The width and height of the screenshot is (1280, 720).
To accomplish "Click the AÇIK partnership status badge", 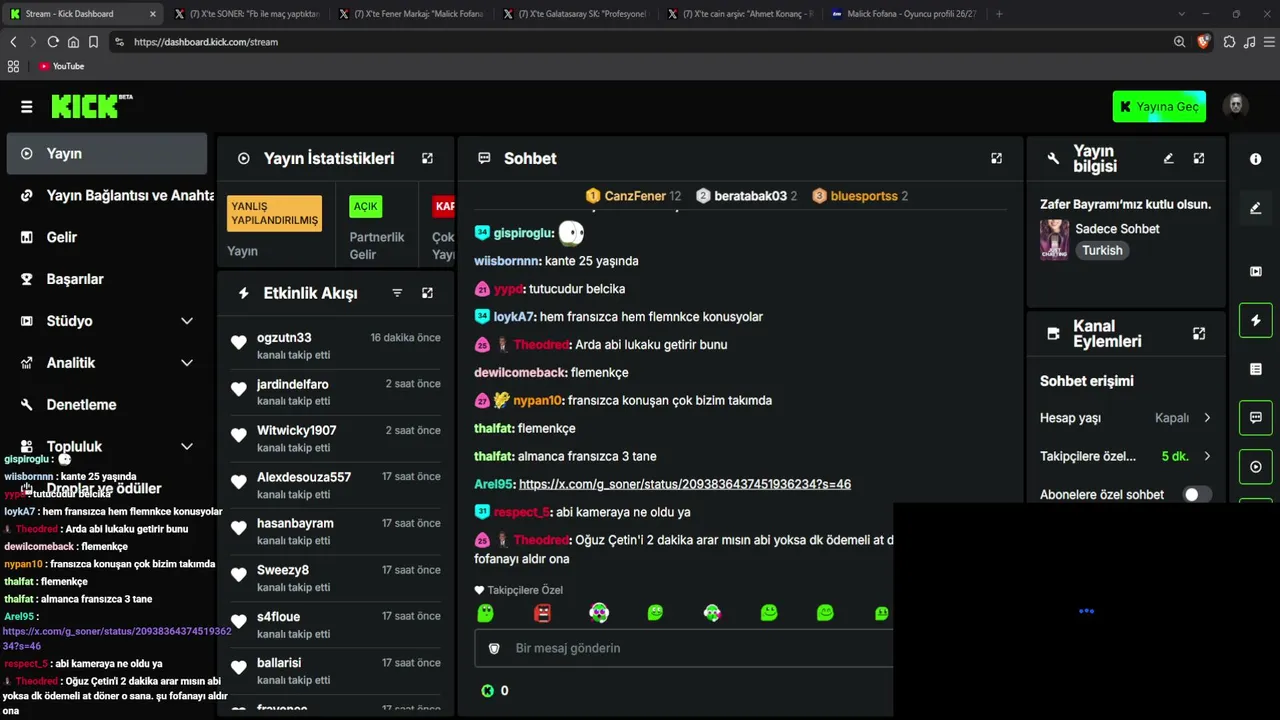I will [365, 207].
